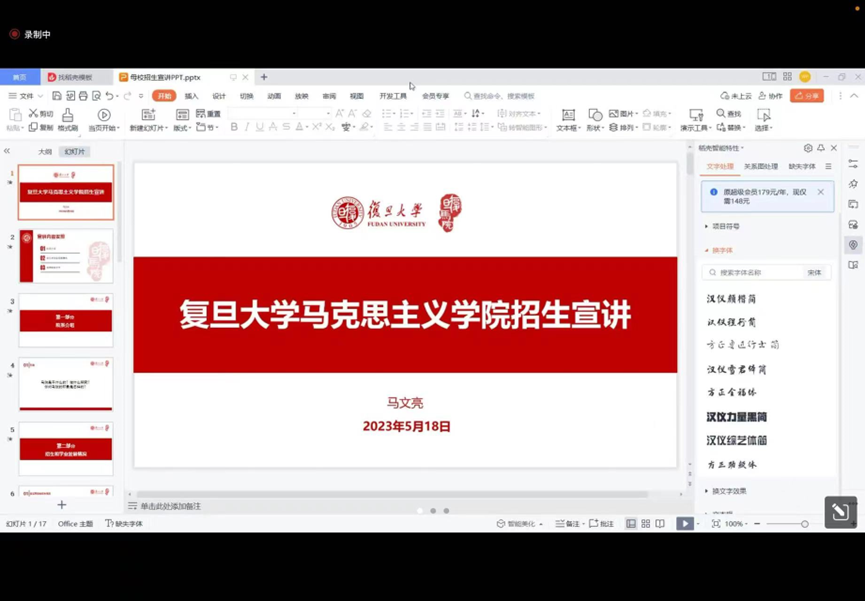Toggle italic formatting
The image size is (865, 601).
point(247,128)
